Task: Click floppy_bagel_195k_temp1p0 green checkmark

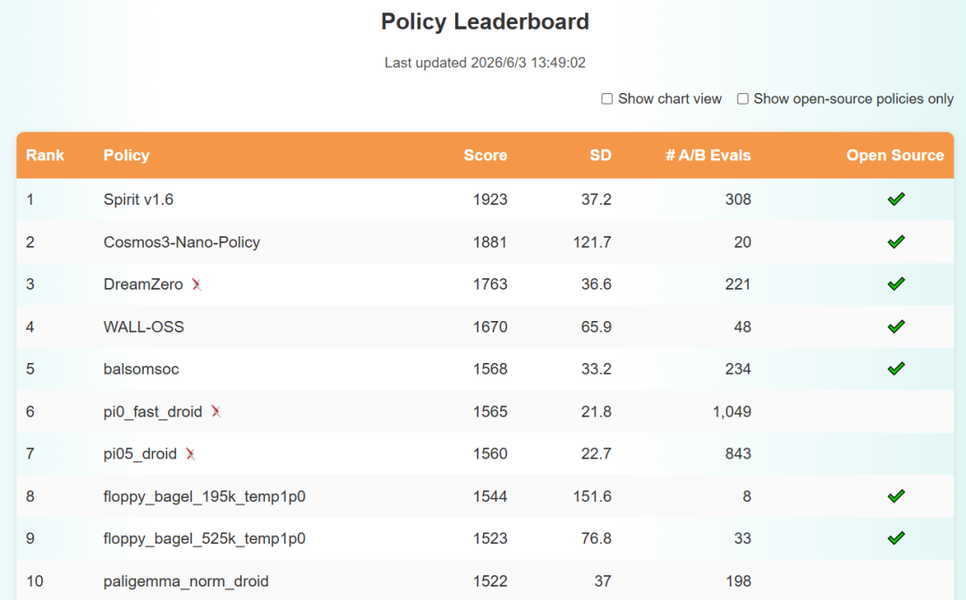Action: point(896,496)
